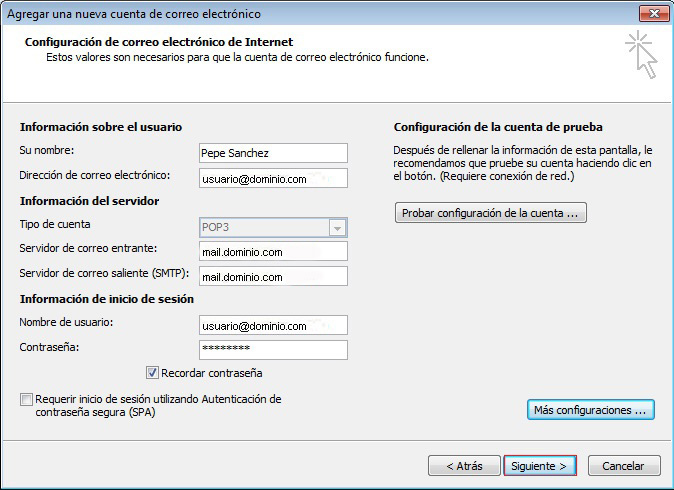This screenshot has height=490, width=674.
Task: Select the Contraseña password field
Action: pos(273,349)
